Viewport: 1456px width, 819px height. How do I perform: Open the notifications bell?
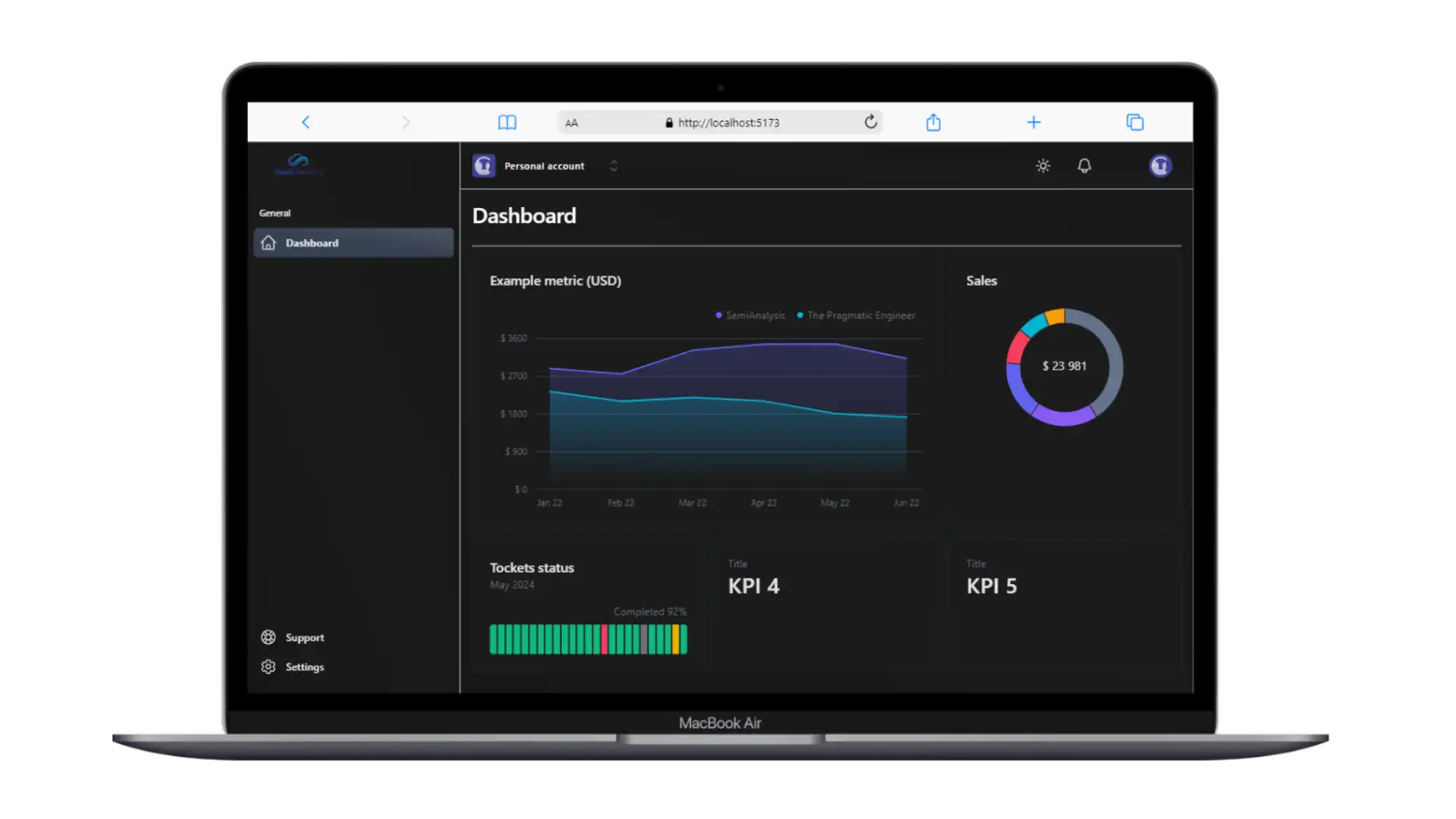1084,165
